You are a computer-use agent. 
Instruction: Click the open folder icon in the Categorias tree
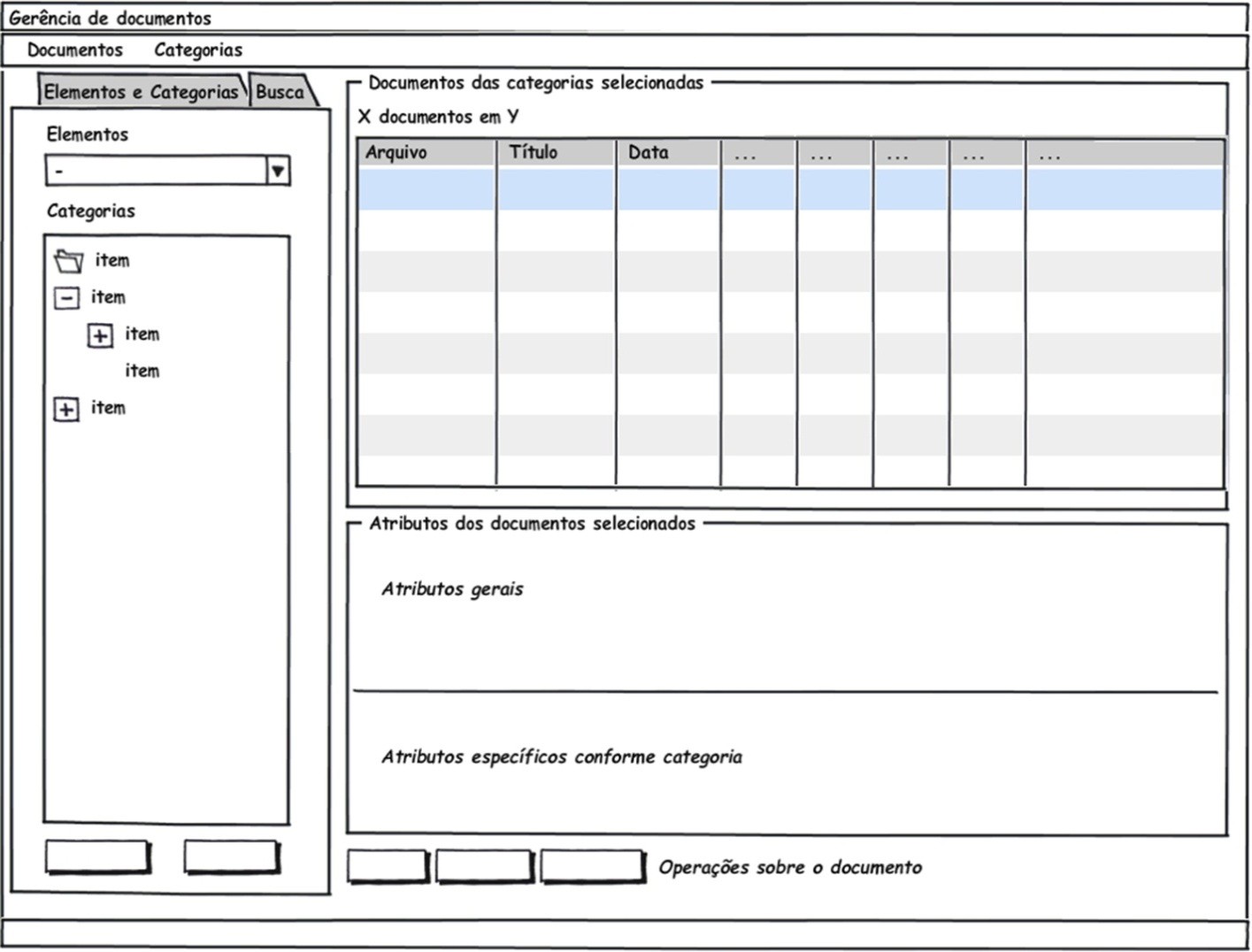[x=68, y=261]
